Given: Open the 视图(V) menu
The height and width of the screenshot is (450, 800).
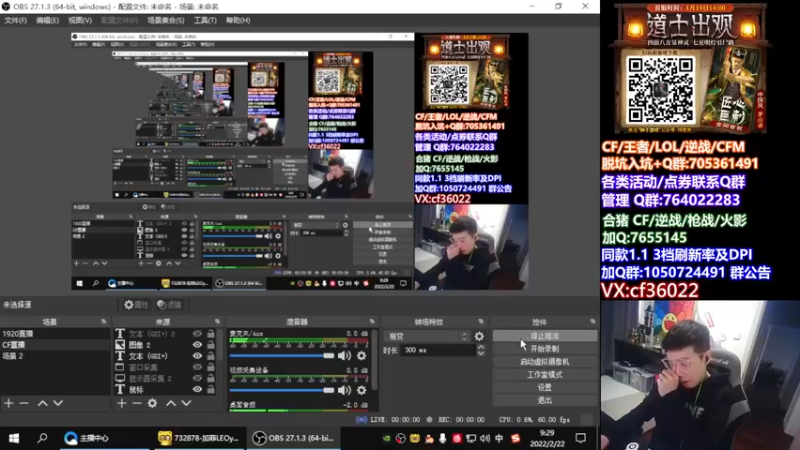Looking at the screenshot, I should point(80,20).
